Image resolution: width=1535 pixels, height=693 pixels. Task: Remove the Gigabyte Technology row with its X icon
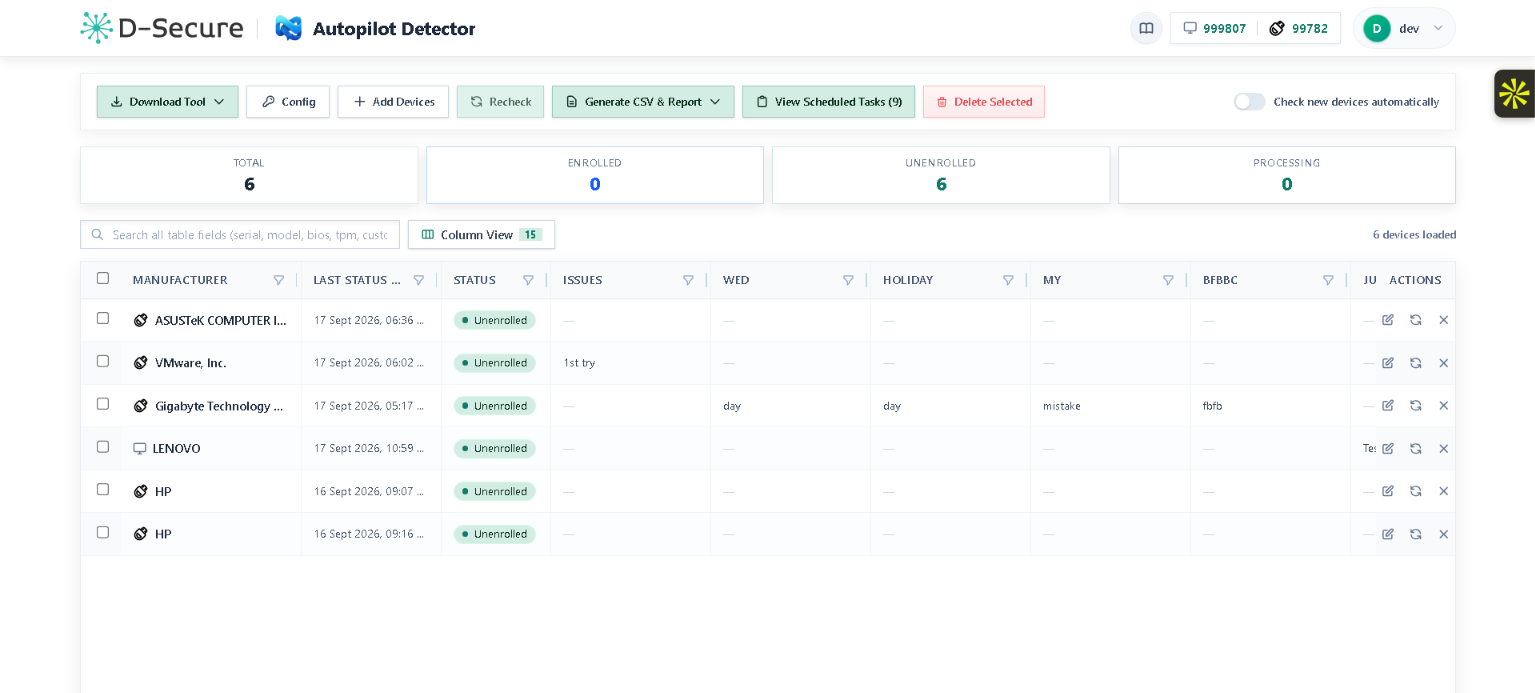pos(1444,405)
